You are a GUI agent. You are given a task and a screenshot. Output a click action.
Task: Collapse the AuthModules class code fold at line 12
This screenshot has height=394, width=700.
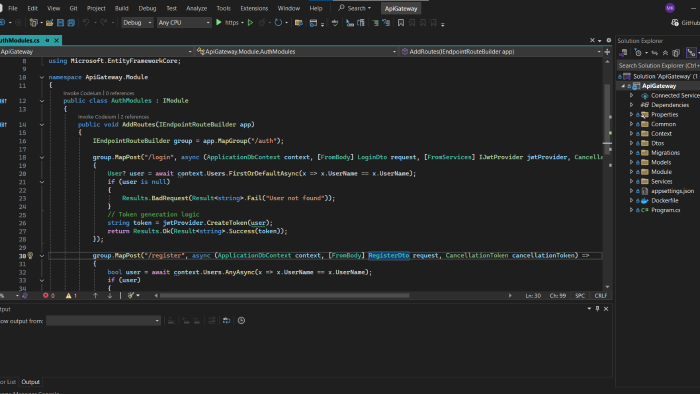point(42,101)
